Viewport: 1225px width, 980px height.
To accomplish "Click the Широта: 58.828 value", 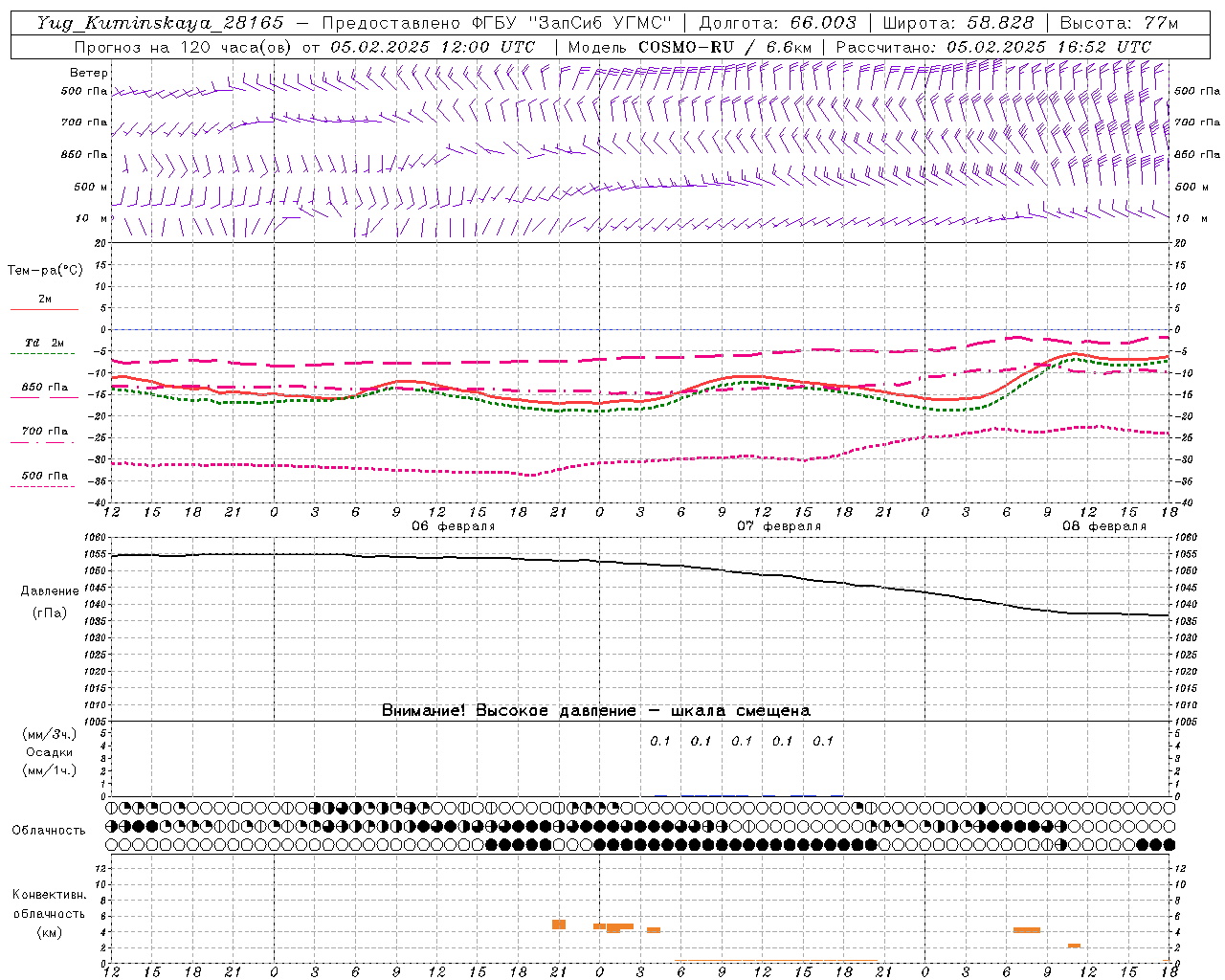I will 958,23.
